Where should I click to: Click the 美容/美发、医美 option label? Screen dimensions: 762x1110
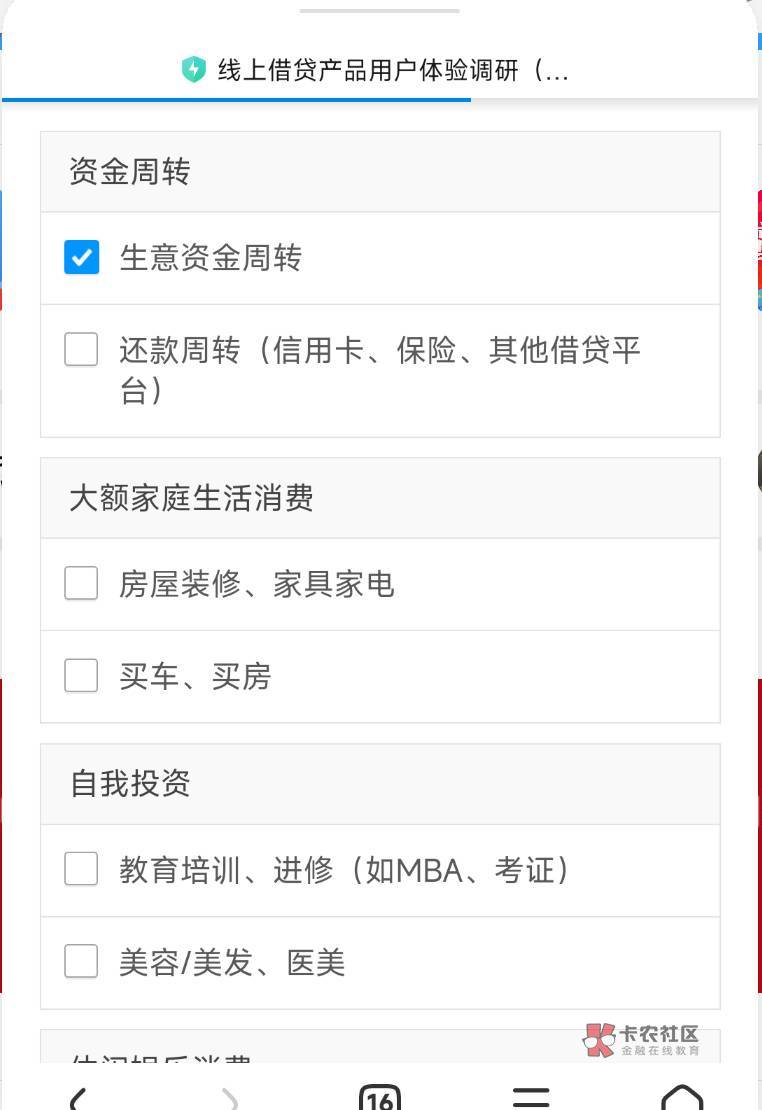pos(232,963)
